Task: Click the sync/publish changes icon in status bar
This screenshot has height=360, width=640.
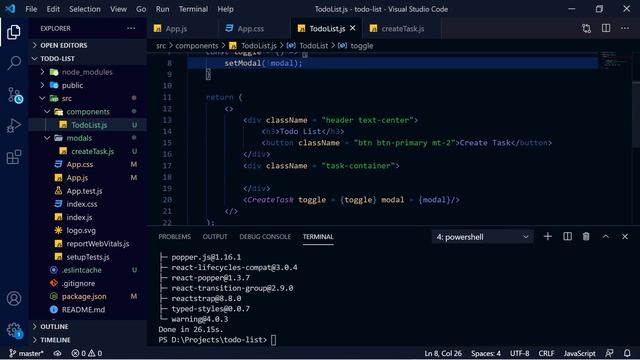Action: tap(58, 353)
